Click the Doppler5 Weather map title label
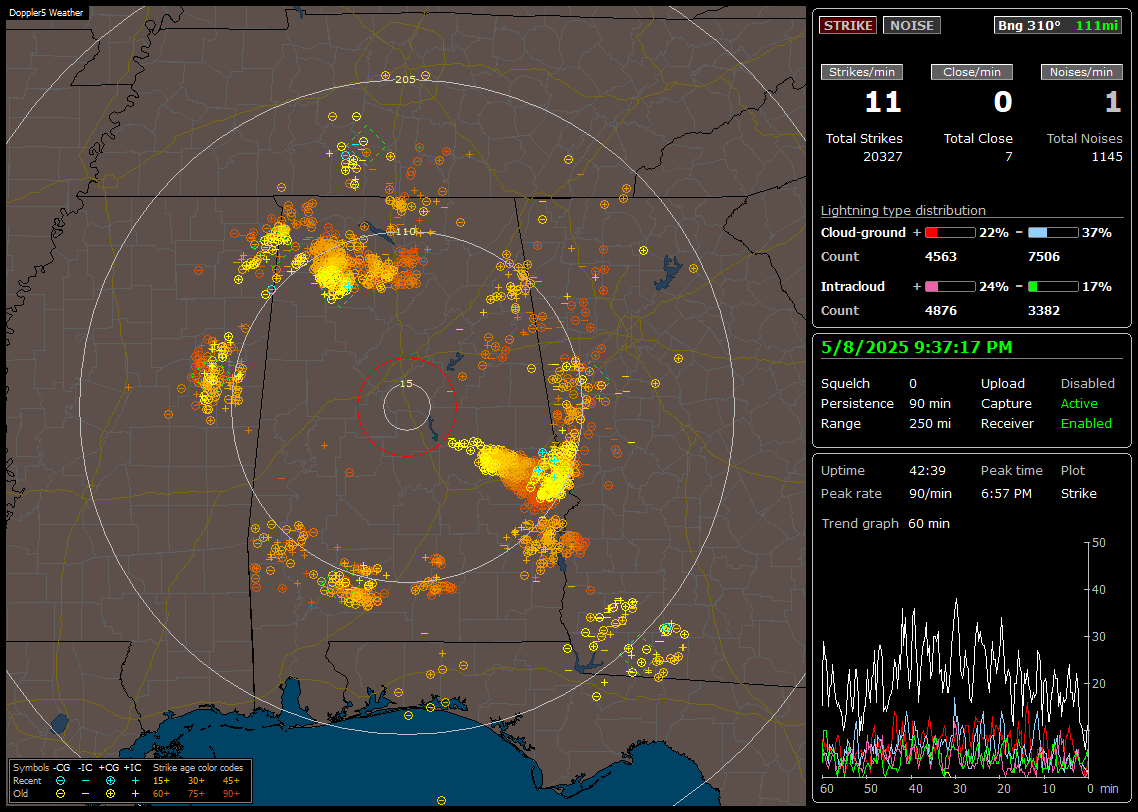 point(46,13)
